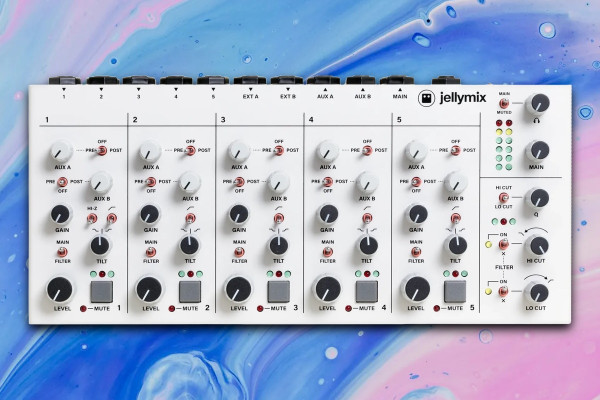Adjust the channel 1 AUX B knob
The width and height of the screenshot is (600, 400).
pos(101,183)
